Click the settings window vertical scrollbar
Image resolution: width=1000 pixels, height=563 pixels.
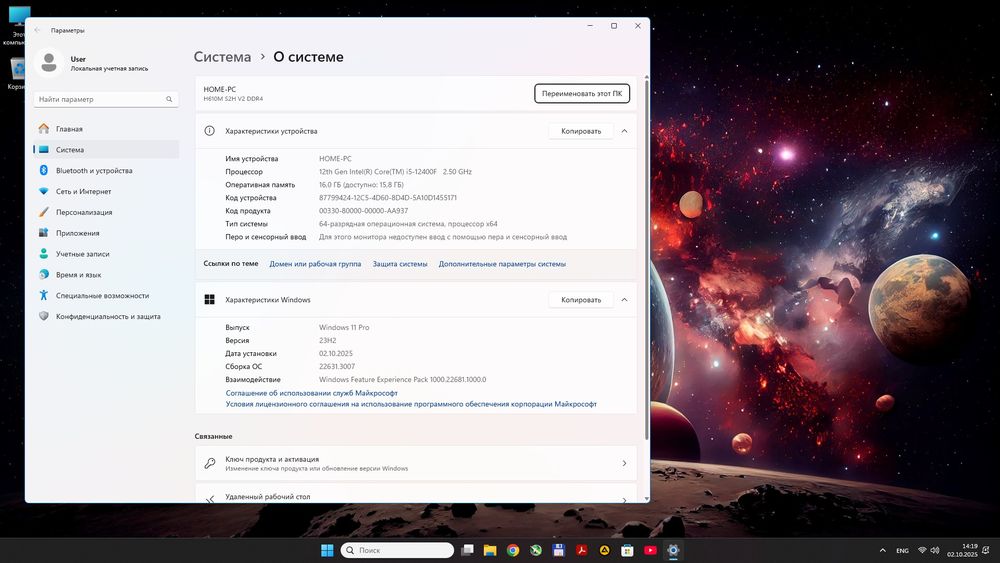pos(647,259)
